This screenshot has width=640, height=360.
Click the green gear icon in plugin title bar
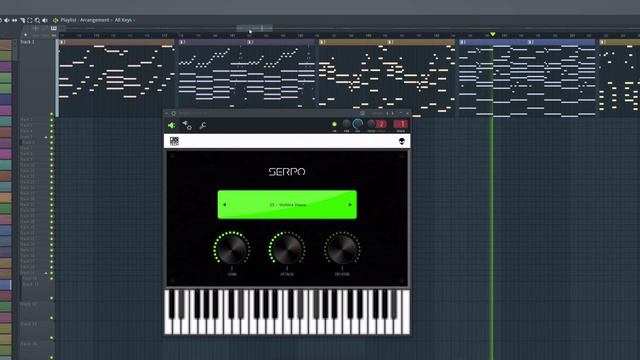click(174, 113)
